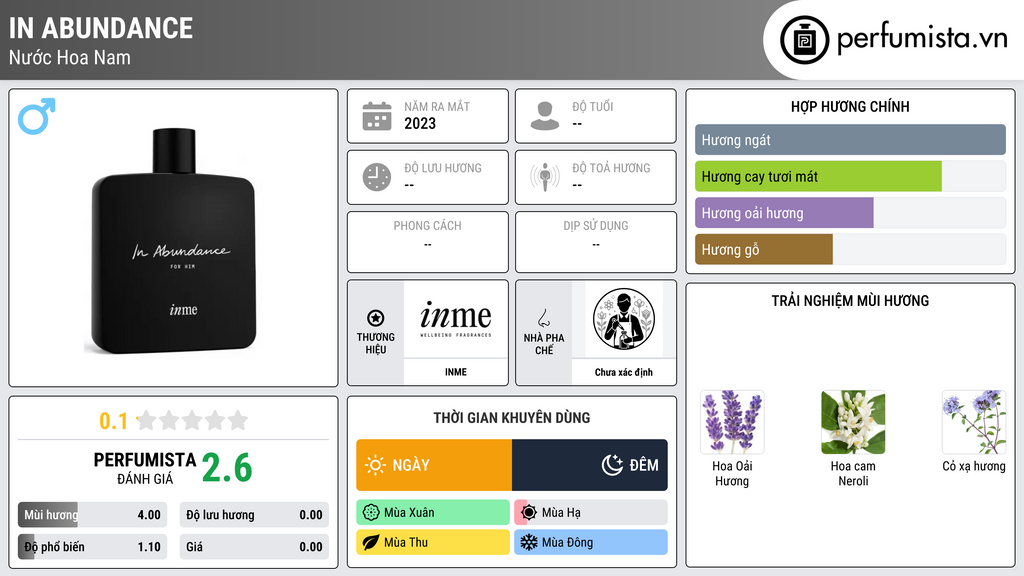This screenshot has height=576, width=1024.
Task: Click the THỜI GIAN KHUYÊN DÙNG heading
Action: coord(512,417)
